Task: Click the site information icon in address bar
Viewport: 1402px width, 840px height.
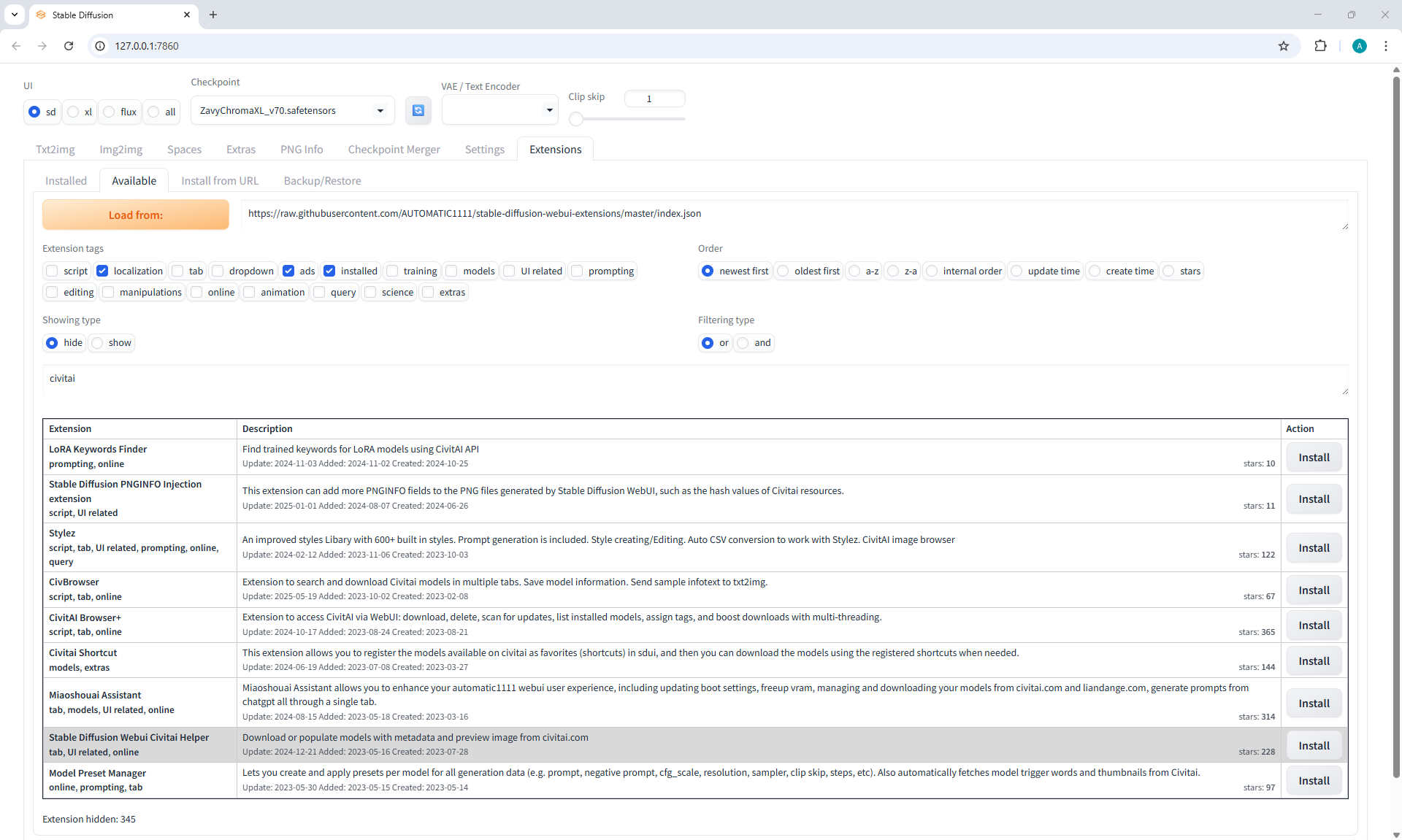Action: (101, 46)
